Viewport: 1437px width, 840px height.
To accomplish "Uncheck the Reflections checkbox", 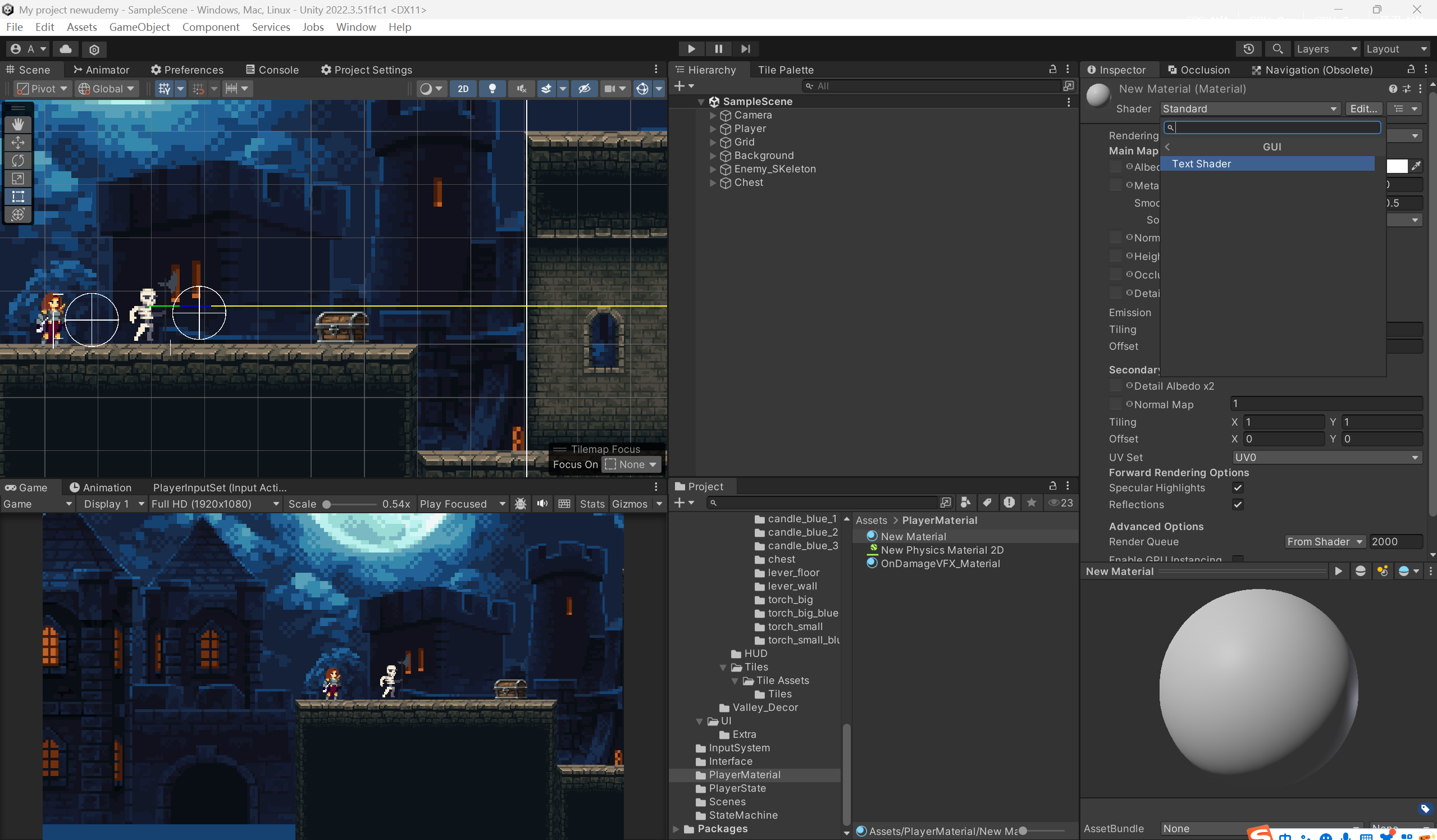I will 1238,505.
